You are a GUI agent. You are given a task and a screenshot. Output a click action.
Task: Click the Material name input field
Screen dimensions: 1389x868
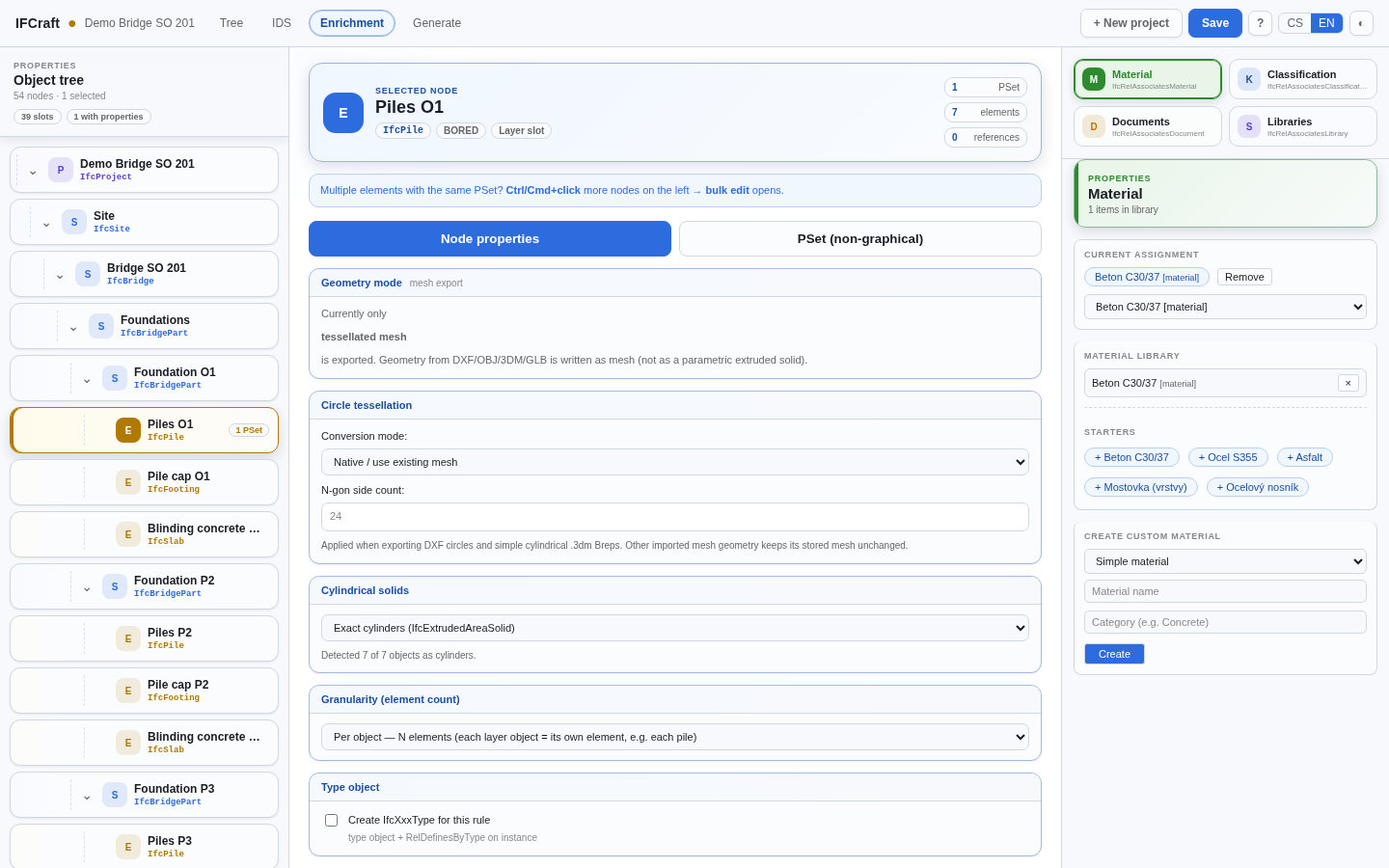1225,591
